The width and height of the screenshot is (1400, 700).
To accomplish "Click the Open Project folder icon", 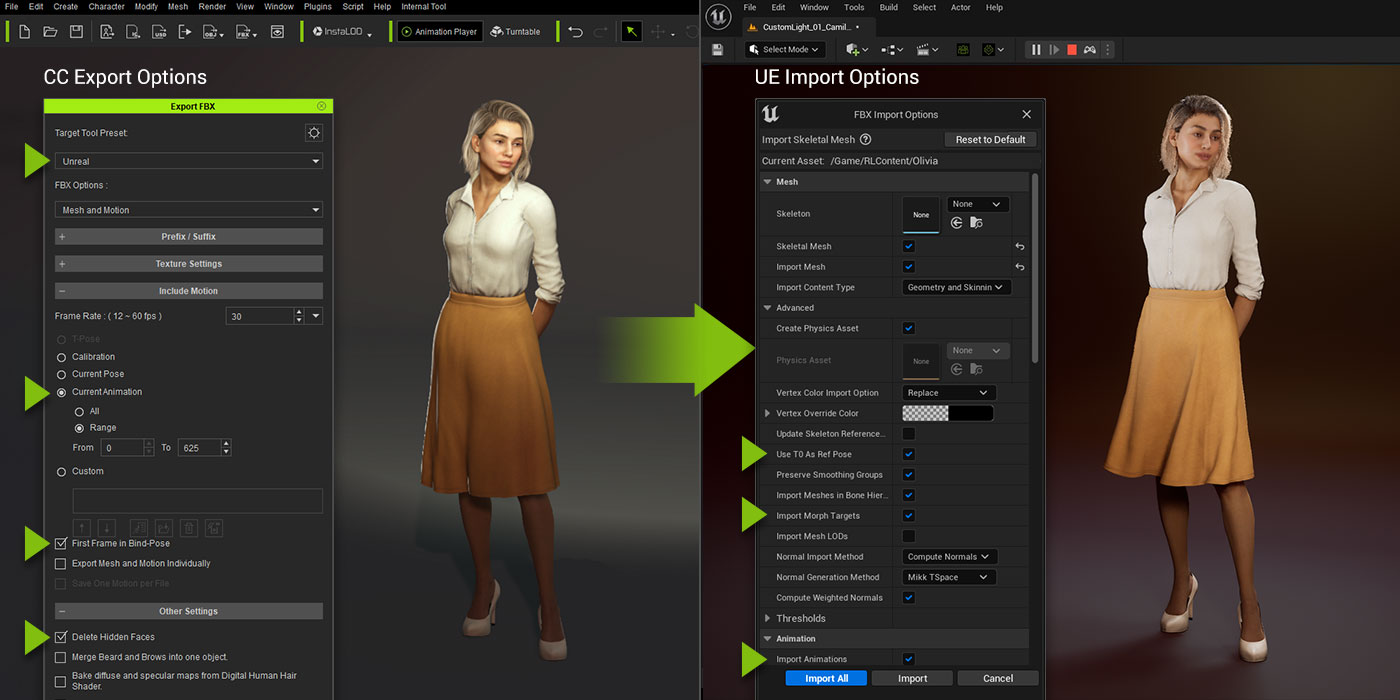I will pos(50,32).
